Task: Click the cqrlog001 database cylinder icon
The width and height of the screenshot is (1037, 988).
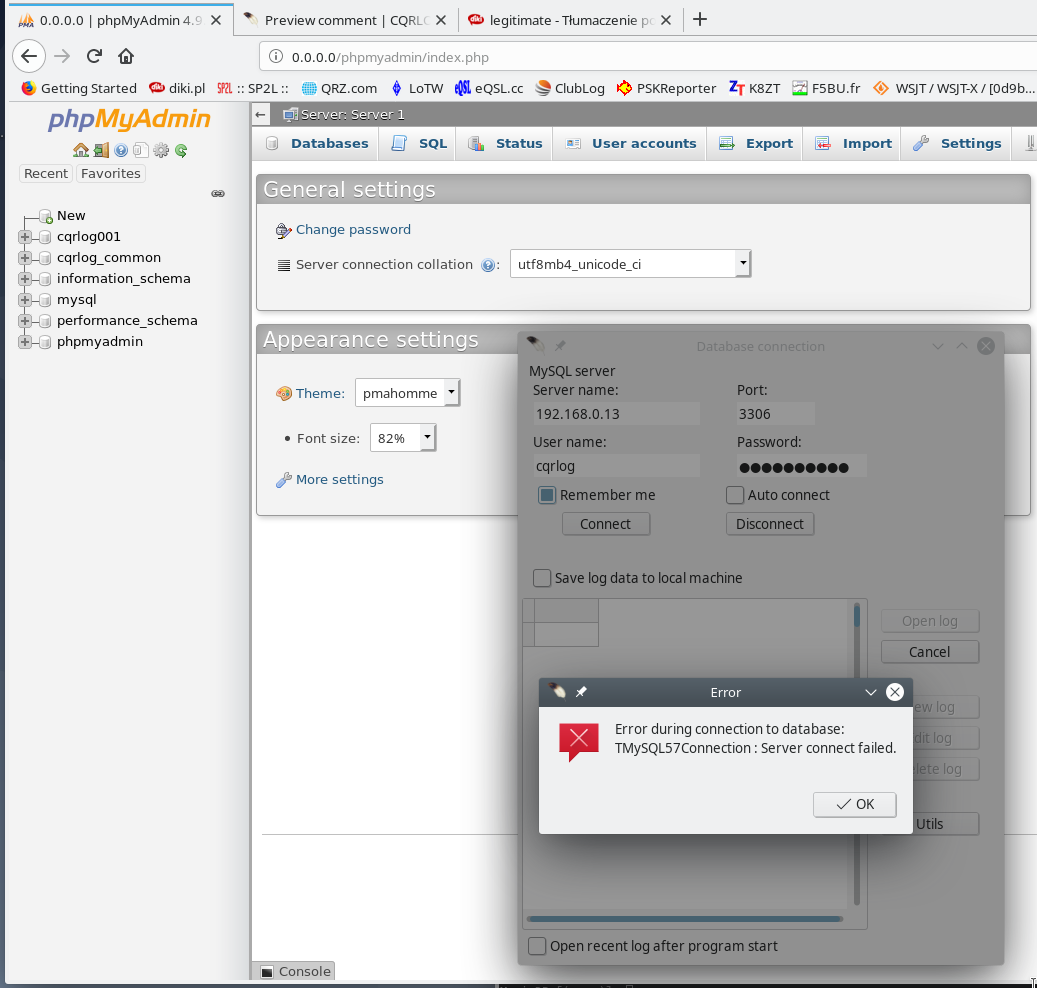Action: [x=45, y=237]
